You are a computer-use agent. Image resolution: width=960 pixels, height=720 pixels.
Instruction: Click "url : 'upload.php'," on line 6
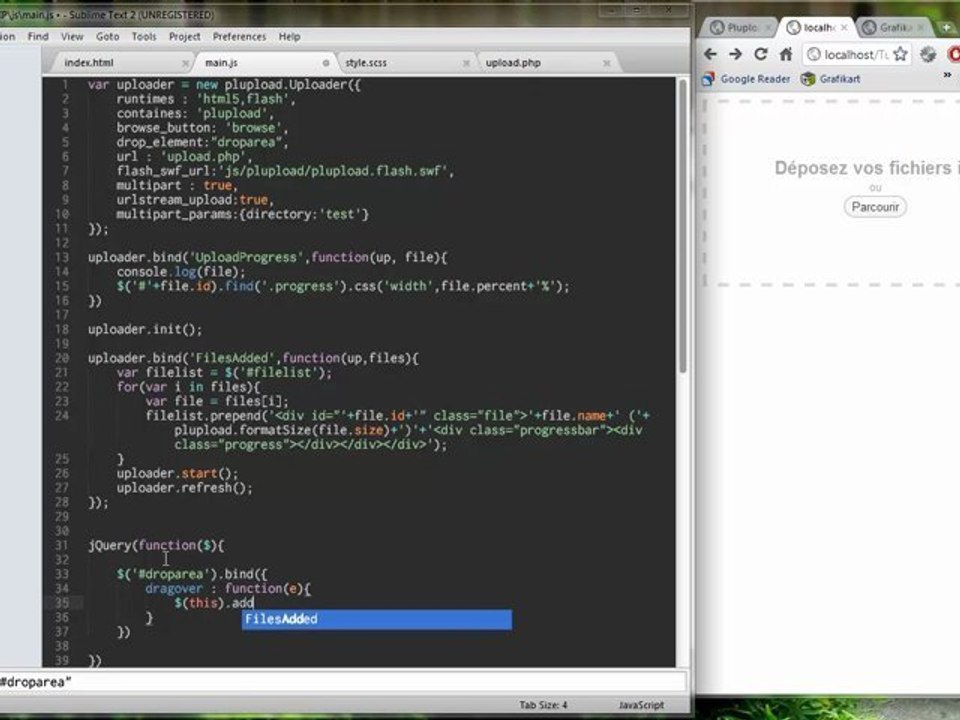coord(184,157)
